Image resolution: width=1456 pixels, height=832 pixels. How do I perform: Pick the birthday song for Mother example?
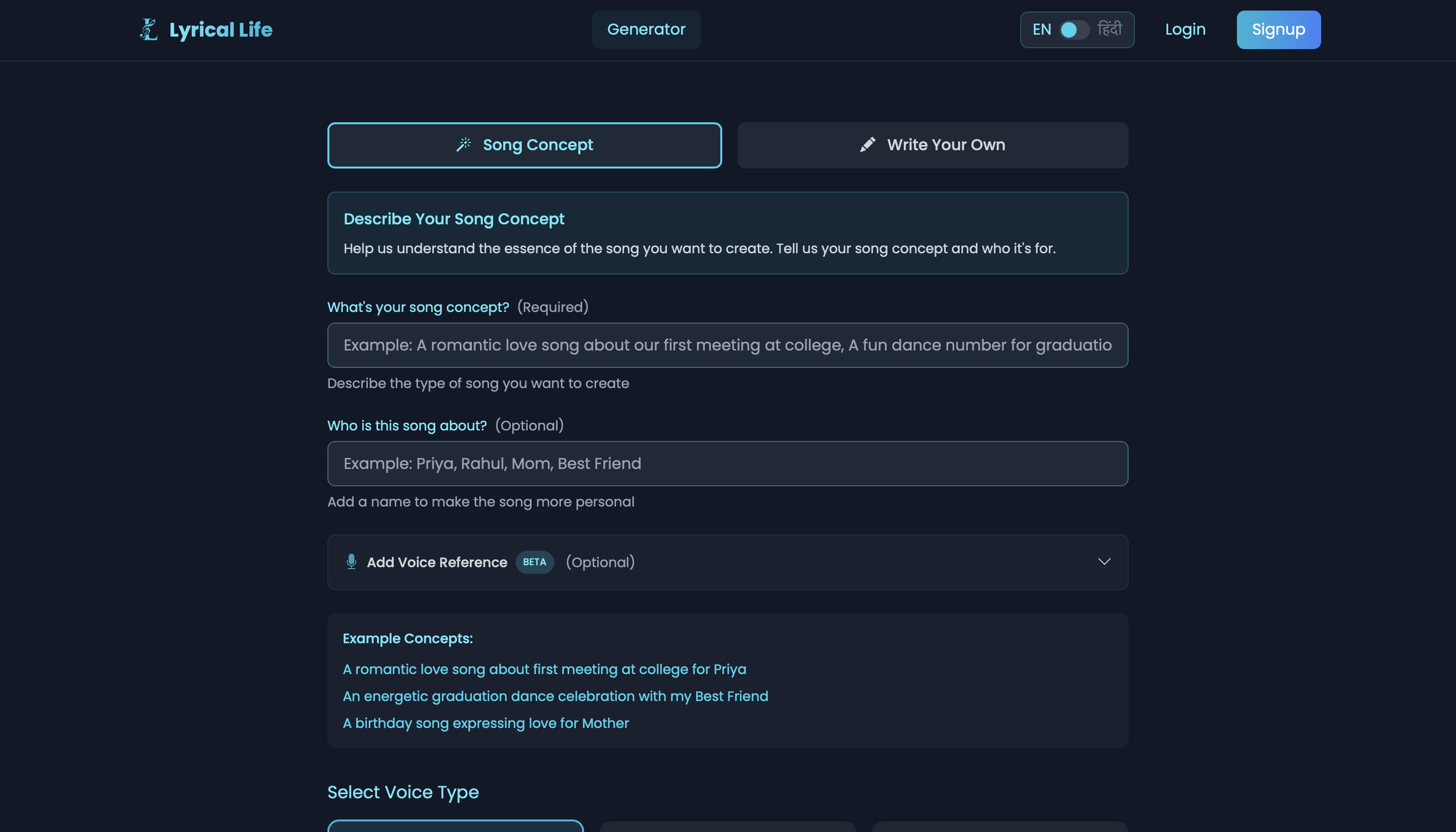(x=485, y=722)
